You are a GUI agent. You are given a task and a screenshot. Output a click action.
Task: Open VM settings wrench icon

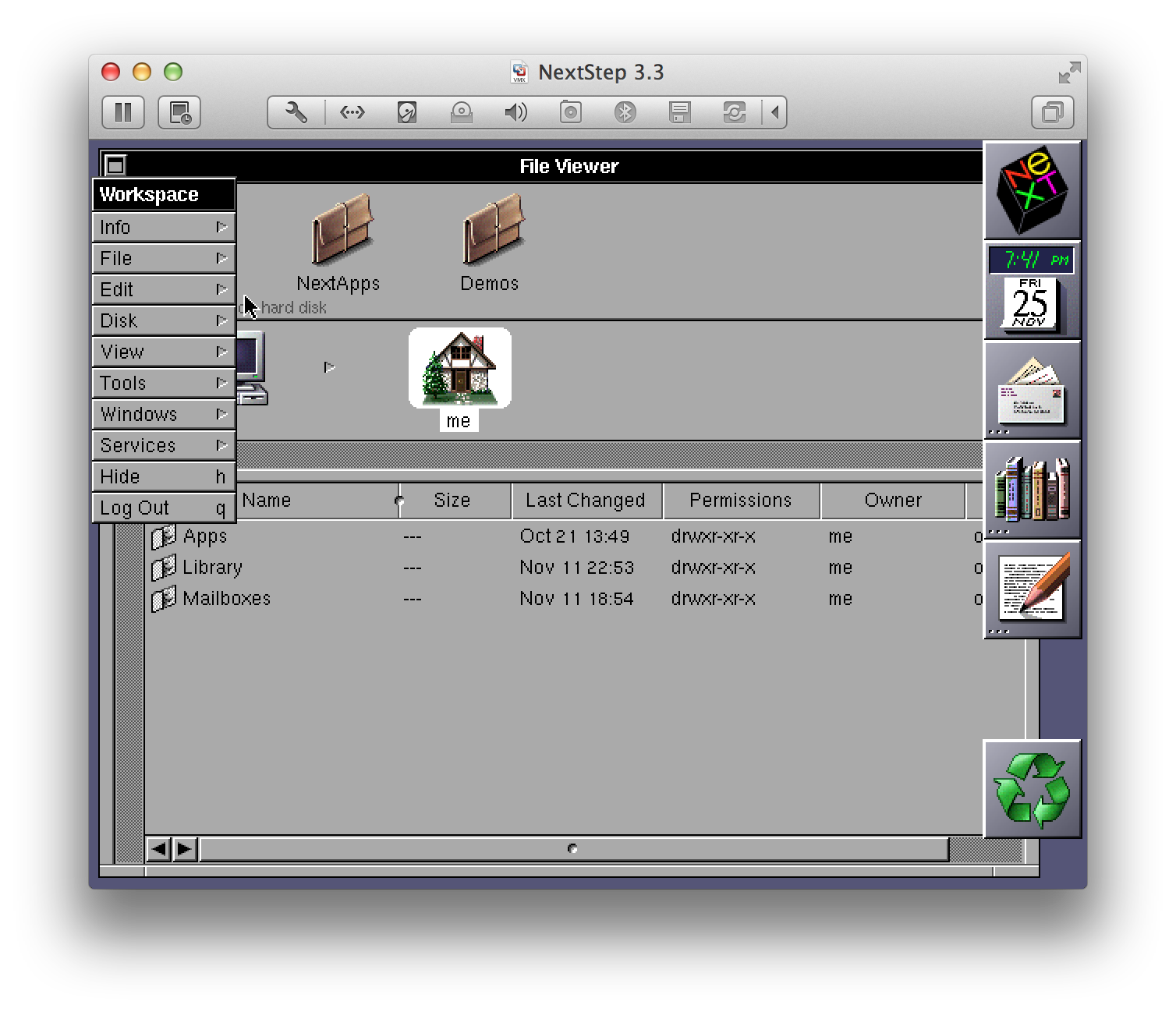pyautogui.click(x=296, y=112)
